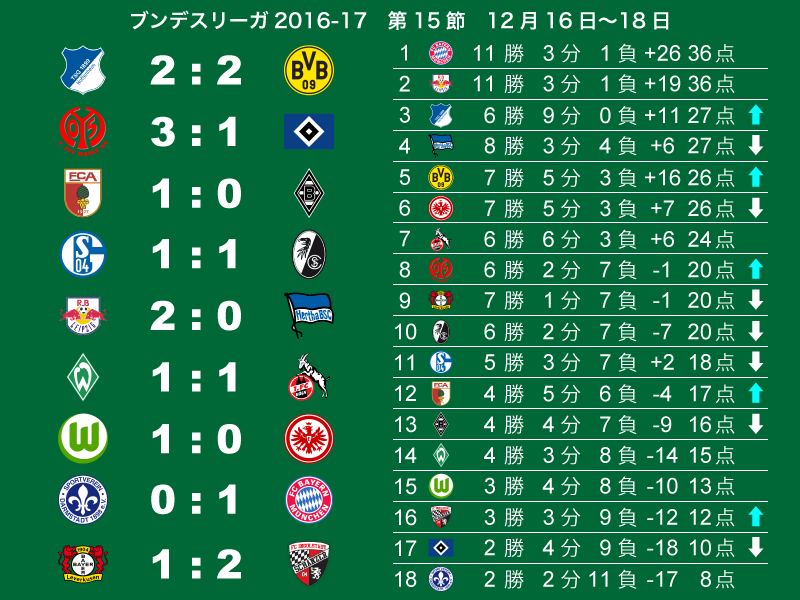The image size is (800, 600).
Task: Select the cyan up arrow in rank 16 row
Action: (756, 516)
